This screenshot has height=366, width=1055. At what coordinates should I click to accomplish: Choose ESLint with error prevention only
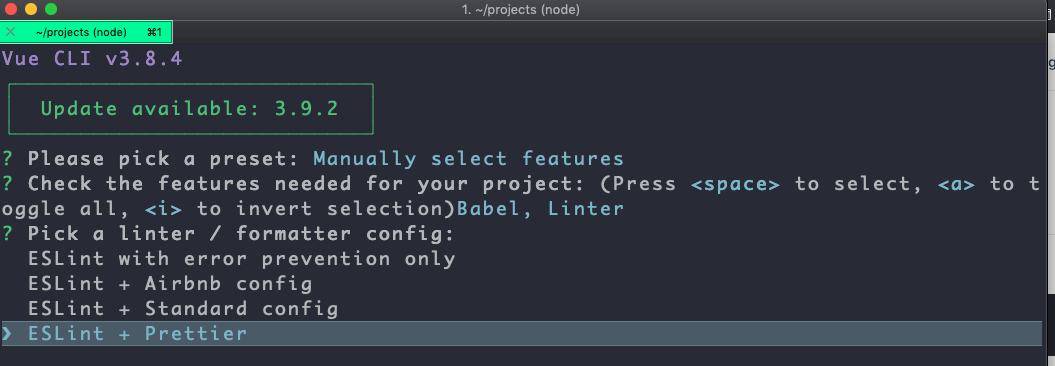point(242,258)
